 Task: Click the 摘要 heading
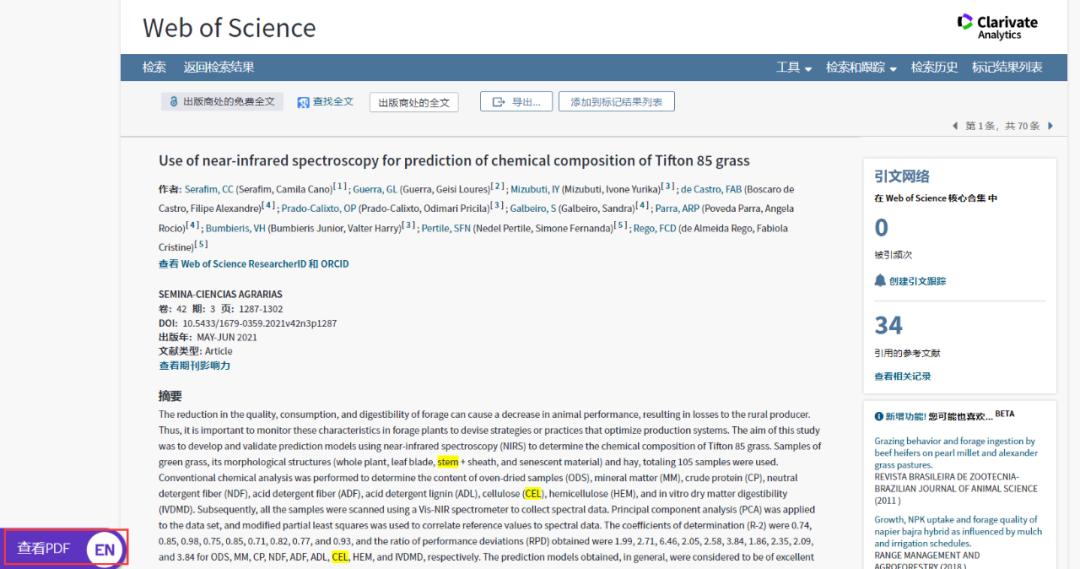(x=170, y=396)
